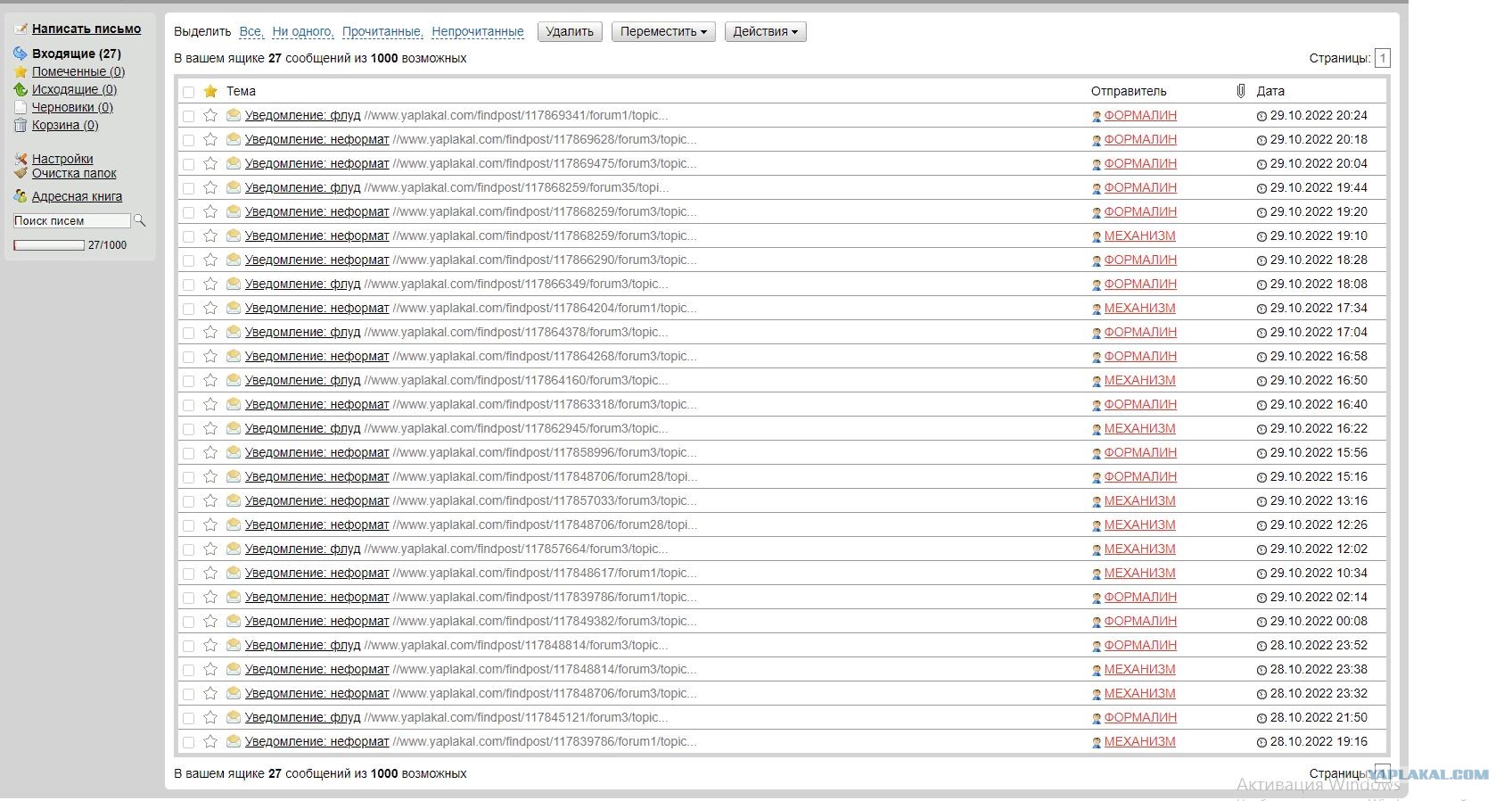Star the message received at 20:24

click(210, 115)
